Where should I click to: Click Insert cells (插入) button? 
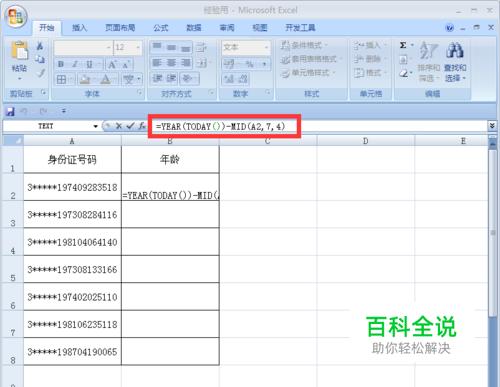(x=371, y=45)
